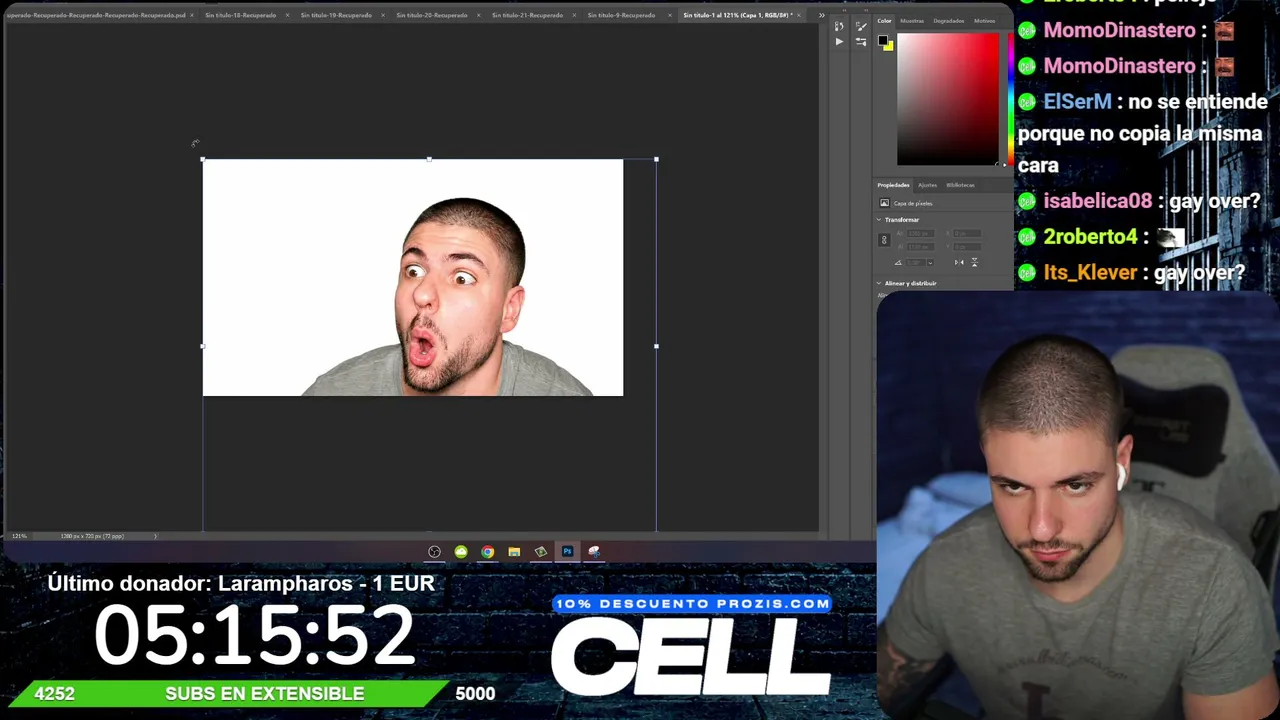Image resolution: width=1280 pixels, height=720 pixels.
Task: Click the top-right transform handle
Action: (x=656, y=159)
